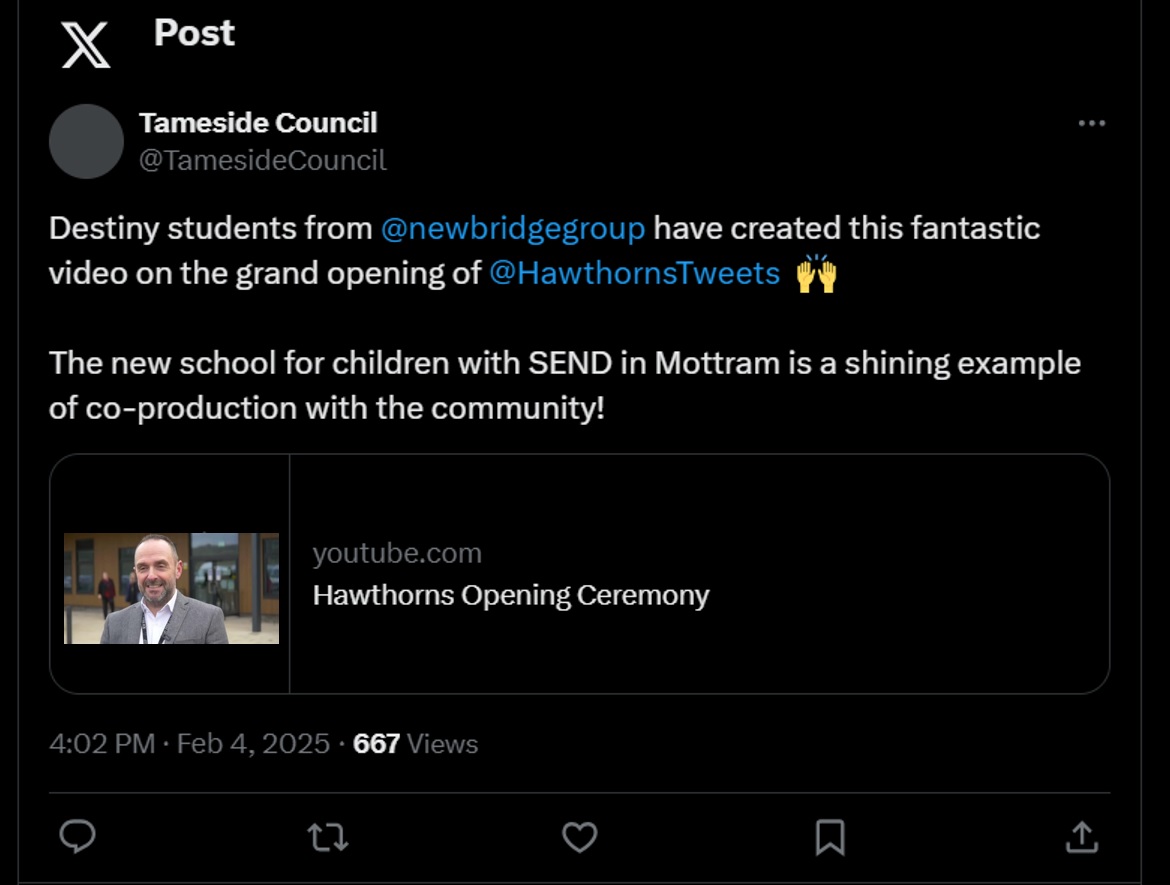Bookmark this post
Viewport: 1170px width, 885px height.
click(x=830, y=837)
